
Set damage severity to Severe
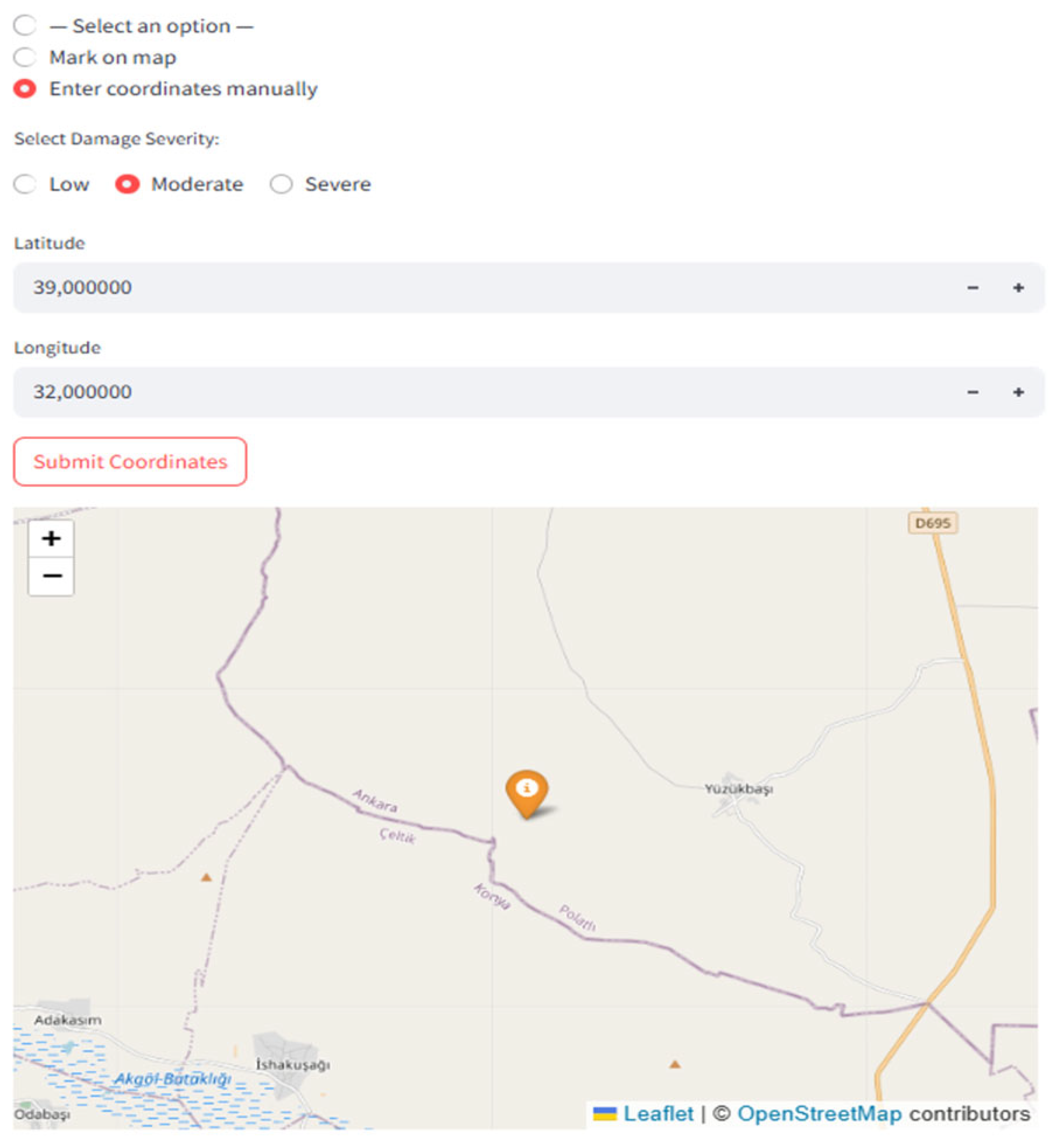click(x=281, y=184)
